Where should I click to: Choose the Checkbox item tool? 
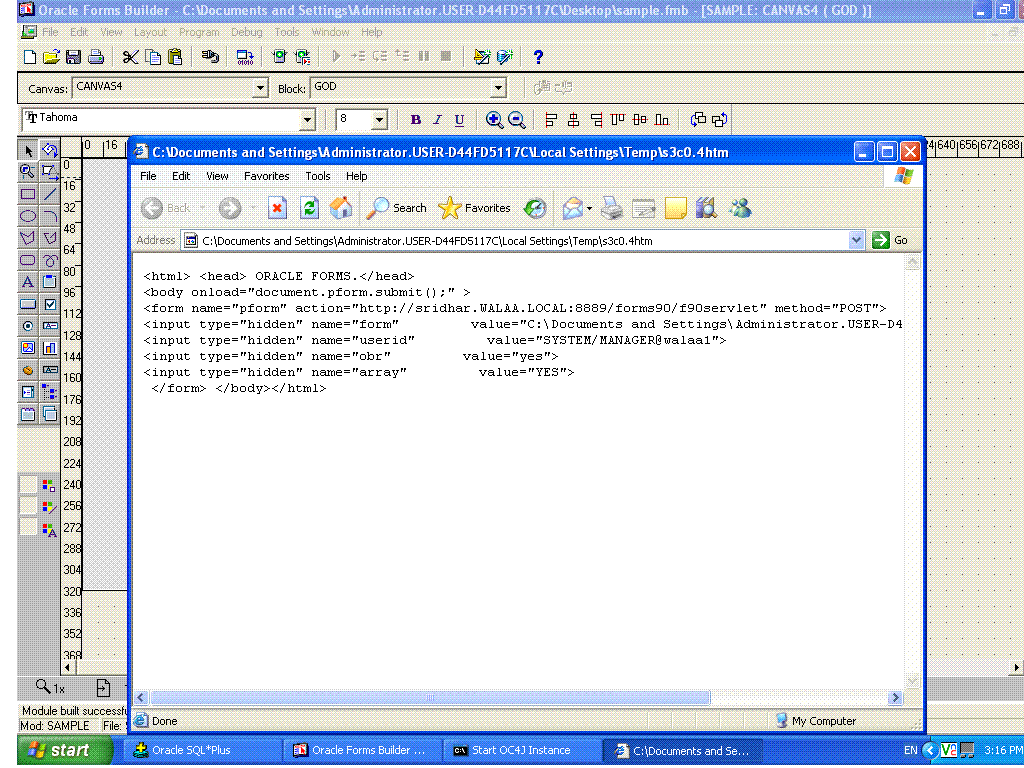[50, 304]
